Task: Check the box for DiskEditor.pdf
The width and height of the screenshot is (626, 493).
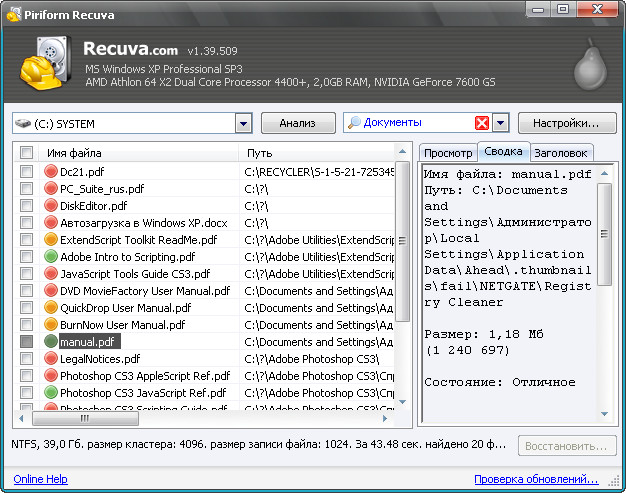Action: [x=26, y=206]
